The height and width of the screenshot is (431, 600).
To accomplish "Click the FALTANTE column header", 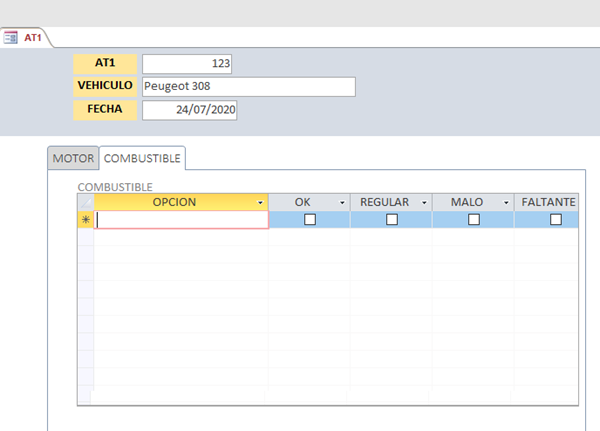I will [546, 202].
